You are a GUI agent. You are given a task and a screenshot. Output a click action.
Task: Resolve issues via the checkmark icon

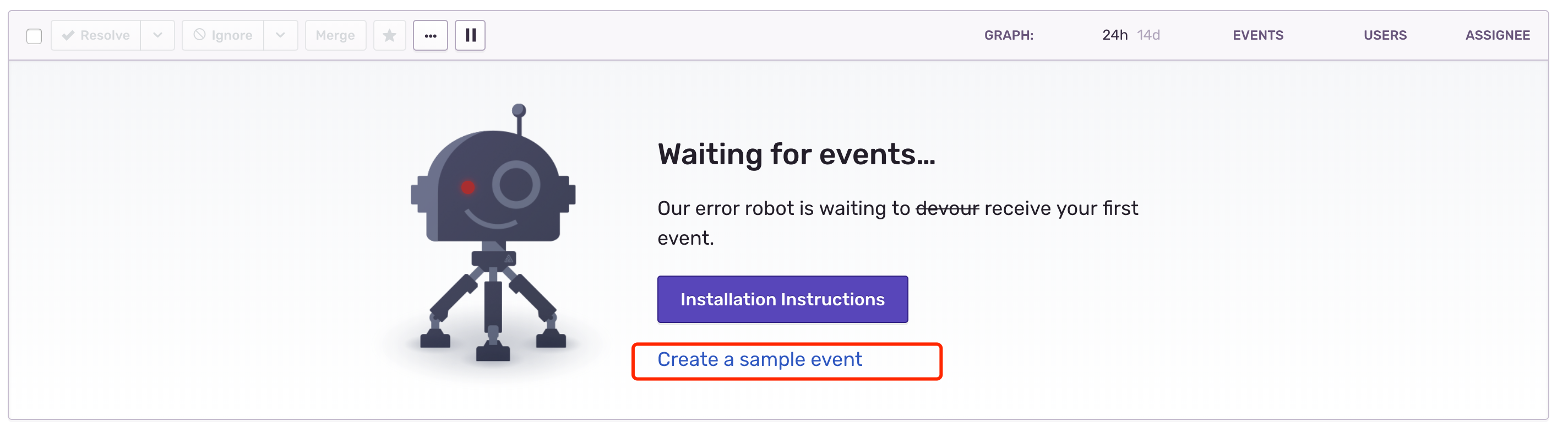click(x=95, y=35)
